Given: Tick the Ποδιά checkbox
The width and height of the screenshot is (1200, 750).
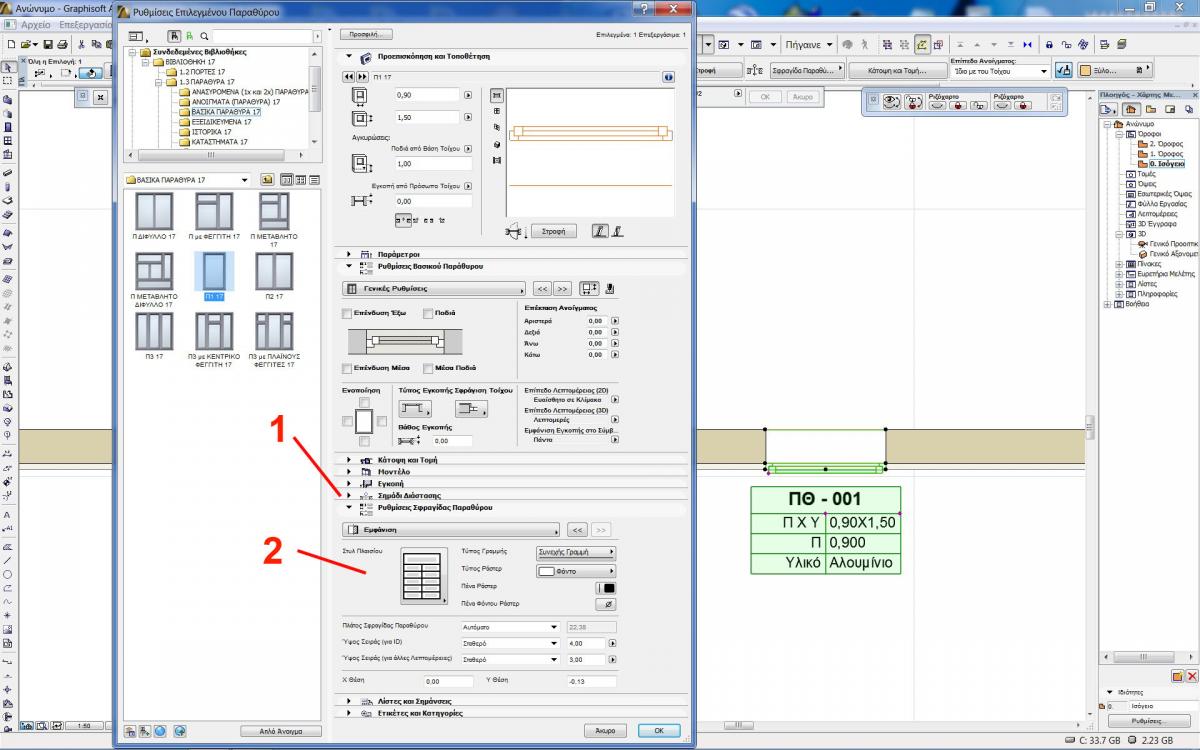Looking at the screenshot, I should pyautogui.click(x=428, y=314).
